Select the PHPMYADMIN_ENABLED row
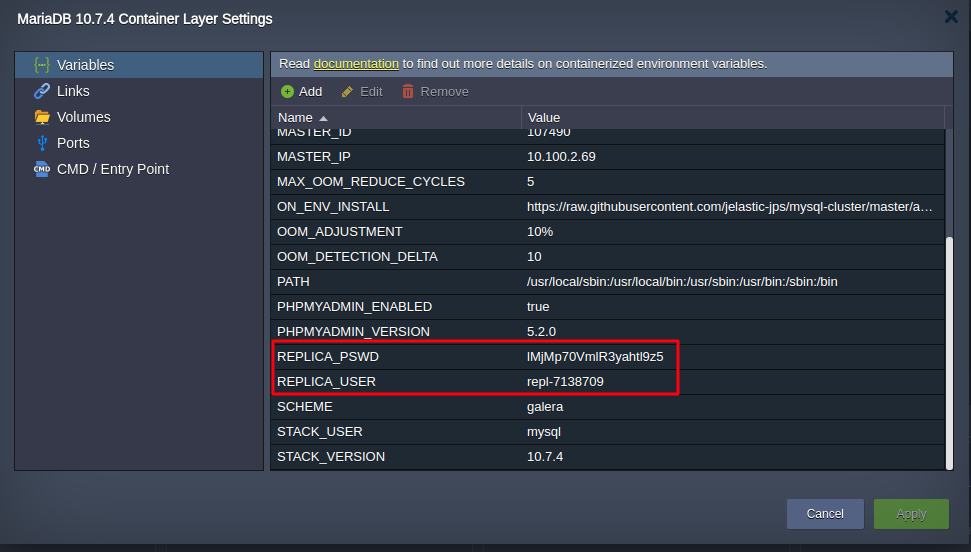Viewport: 971px width, 552px height. pos(608,307)
